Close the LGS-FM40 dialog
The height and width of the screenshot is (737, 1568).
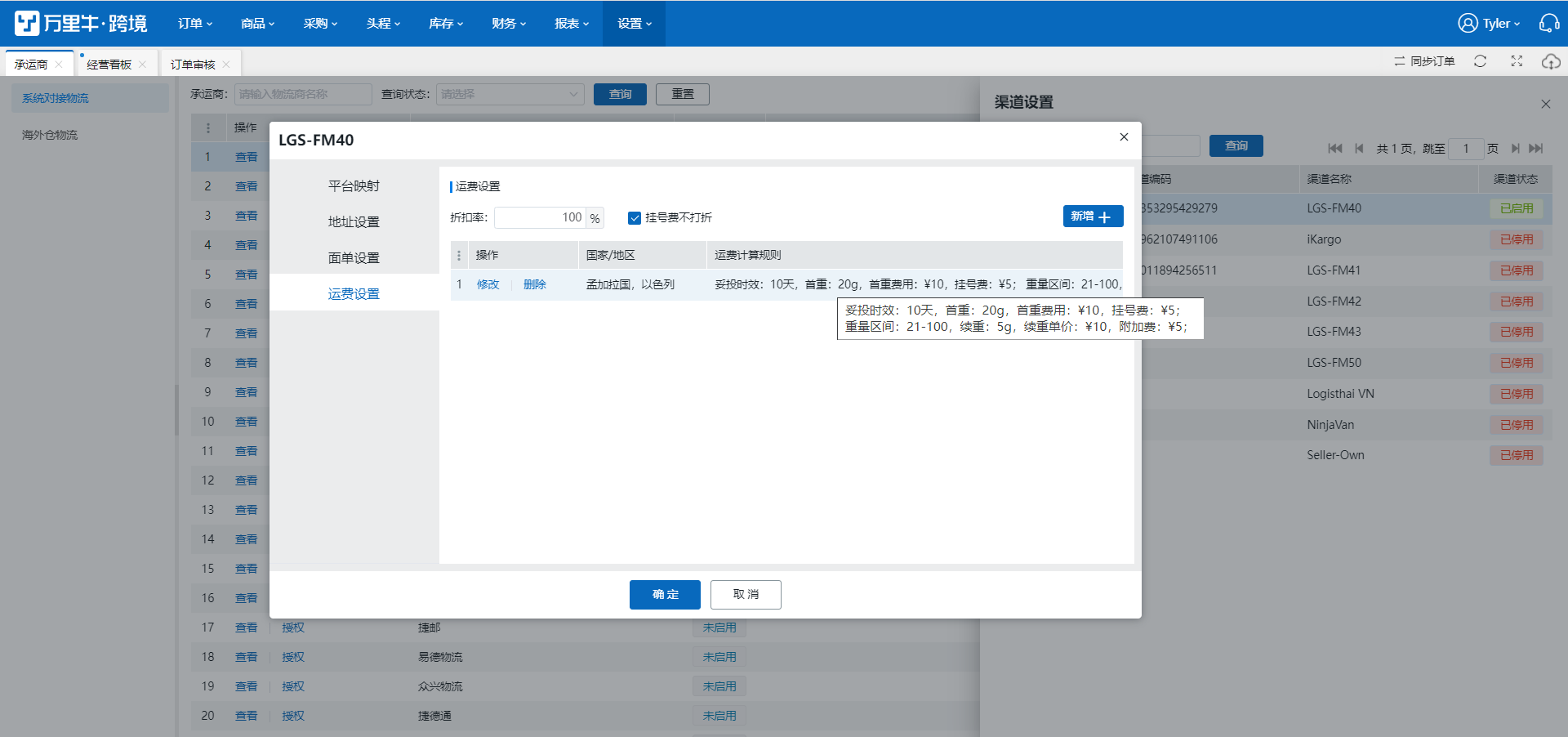tap(1124, 136)
